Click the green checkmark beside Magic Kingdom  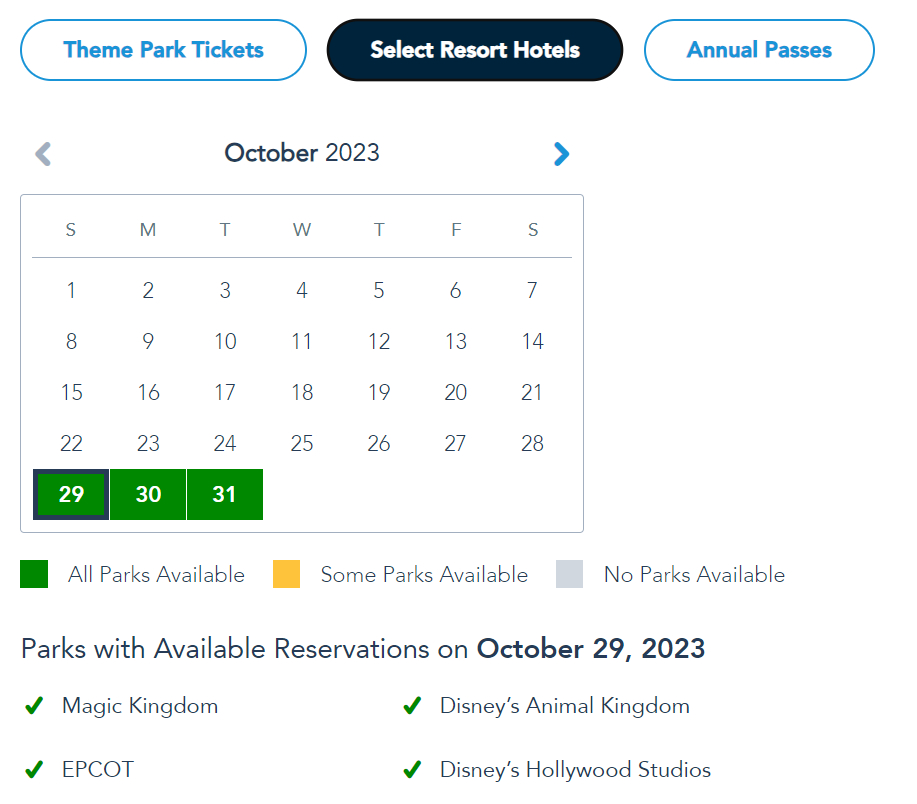pyautogui.click(x=34, y=706)
